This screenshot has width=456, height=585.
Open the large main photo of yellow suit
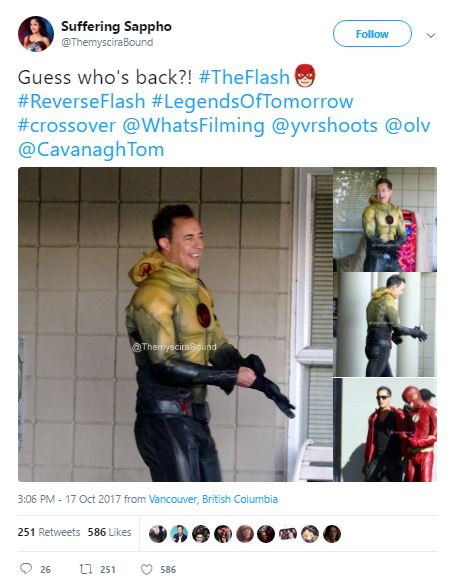(175, 324)
